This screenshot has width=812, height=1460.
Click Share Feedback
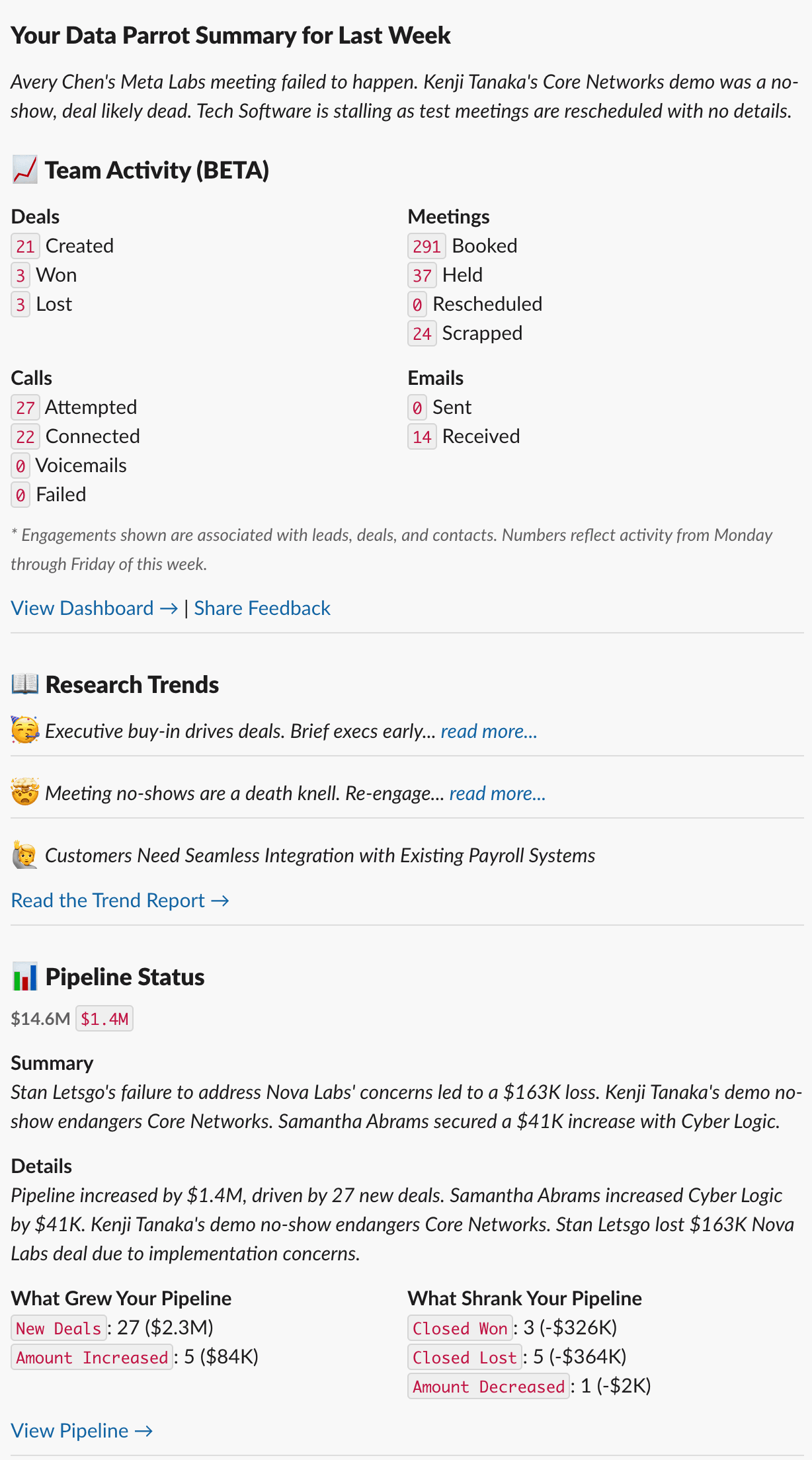(262, 608)
